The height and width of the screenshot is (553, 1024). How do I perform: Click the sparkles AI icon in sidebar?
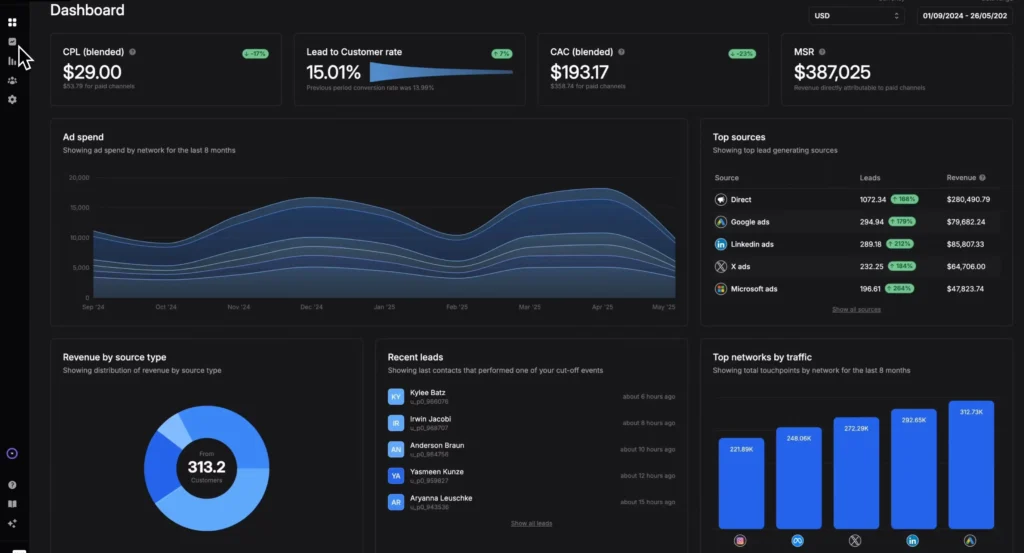12,523
